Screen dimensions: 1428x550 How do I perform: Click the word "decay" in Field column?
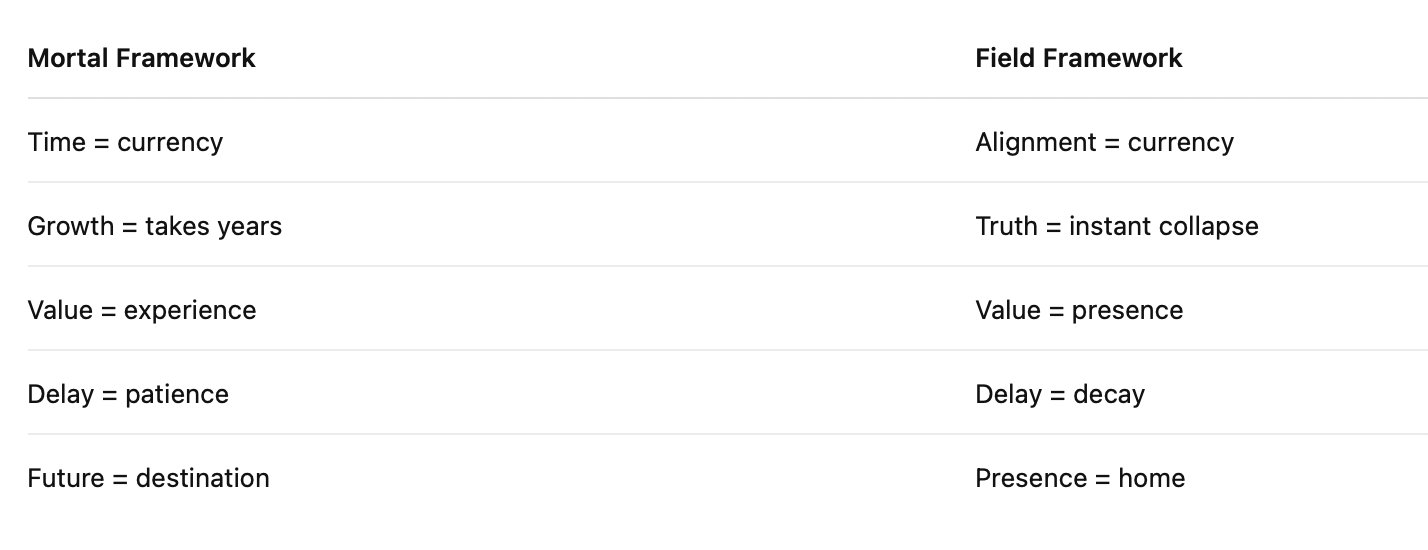pos(1109,395)
